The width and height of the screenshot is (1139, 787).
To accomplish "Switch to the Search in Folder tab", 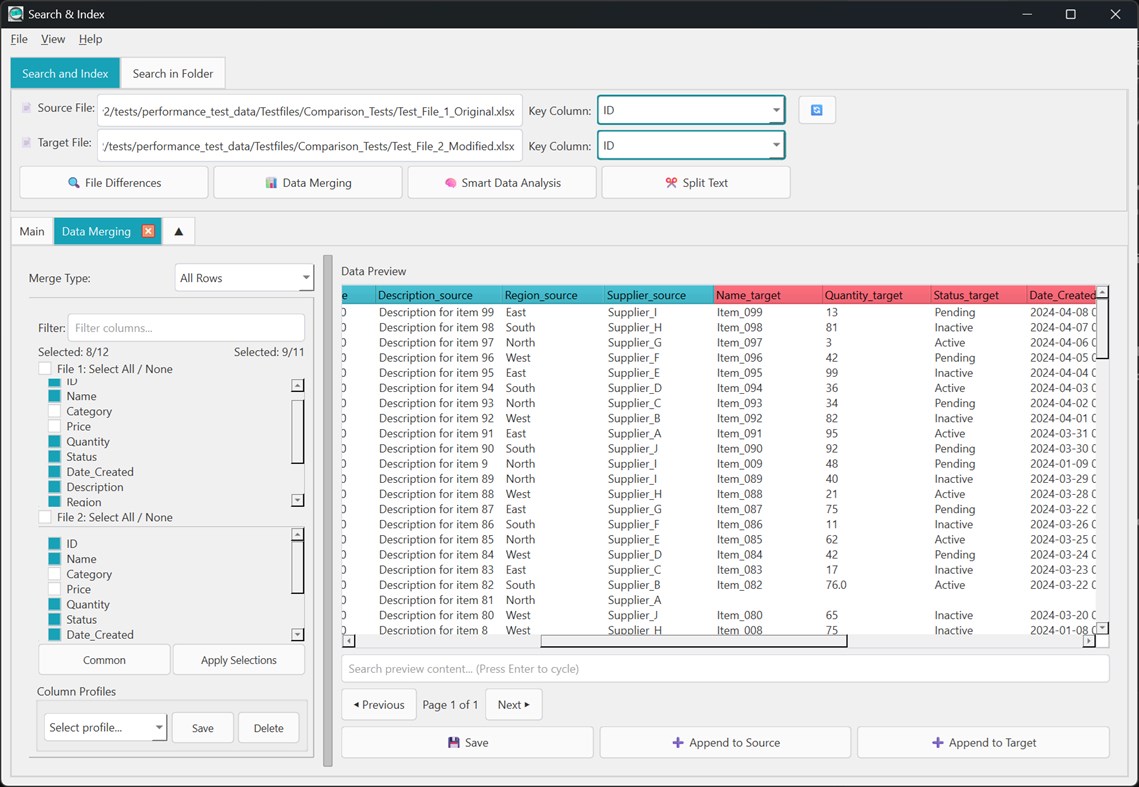I will point(171,73).
